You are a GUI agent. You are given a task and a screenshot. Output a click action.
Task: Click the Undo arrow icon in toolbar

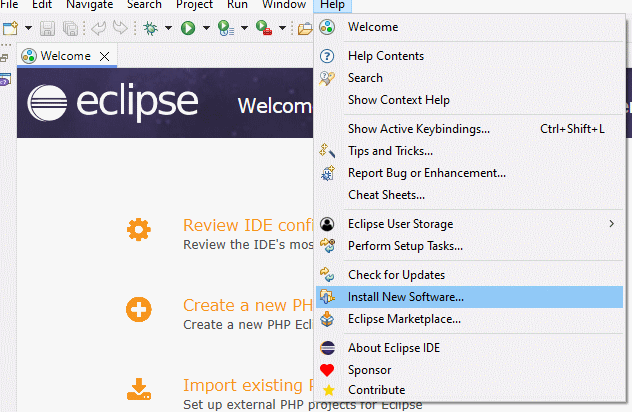click(98, 28)
